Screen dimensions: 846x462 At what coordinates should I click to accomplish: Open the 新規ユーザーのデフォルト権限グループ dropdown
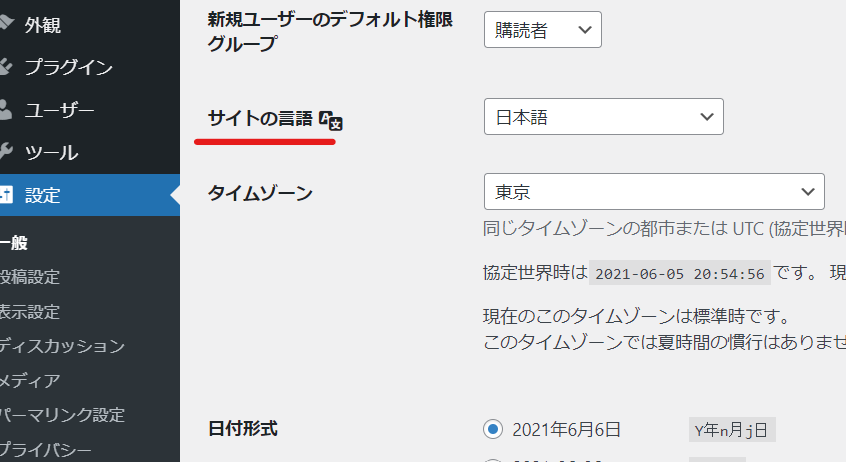542,31
